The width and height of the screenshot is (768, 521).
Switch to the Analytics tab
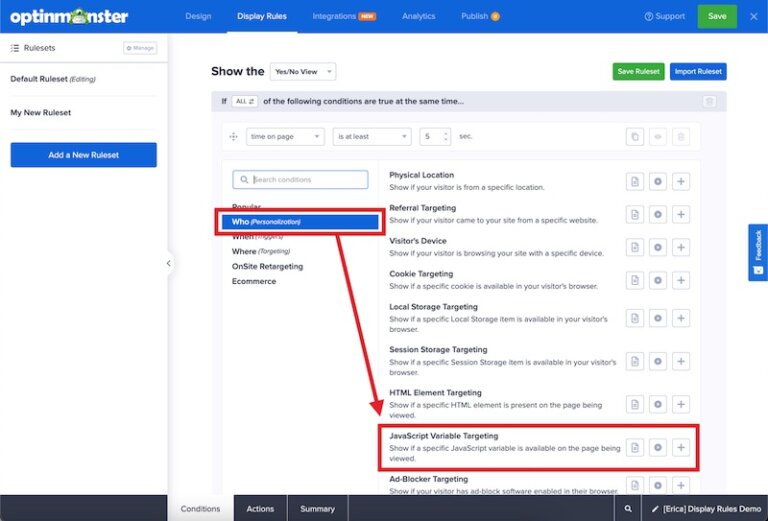pos(418,16)
